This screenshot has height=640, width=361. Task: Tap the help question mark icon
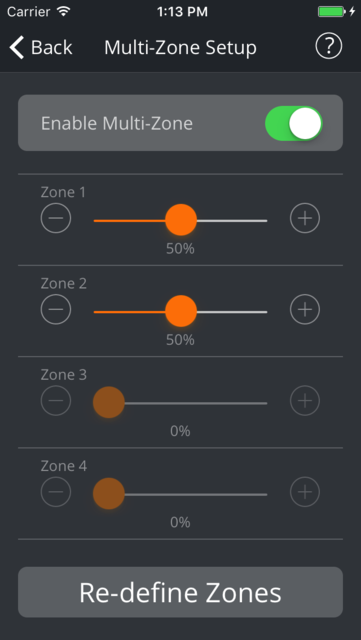click(328, 47)
